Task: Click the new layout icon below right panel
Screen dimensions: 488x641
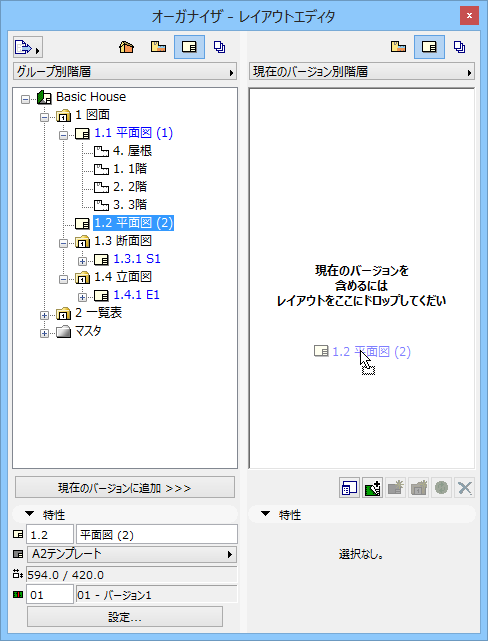Action: (x=349, y=488)
